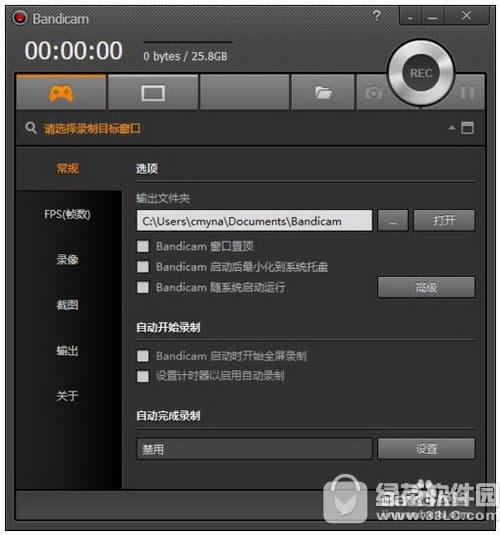Collapse panel using the small up arrow
Image resolution: width=500 pixels, height=535 pixels.
pyautogui.click(x=452, y=128)
